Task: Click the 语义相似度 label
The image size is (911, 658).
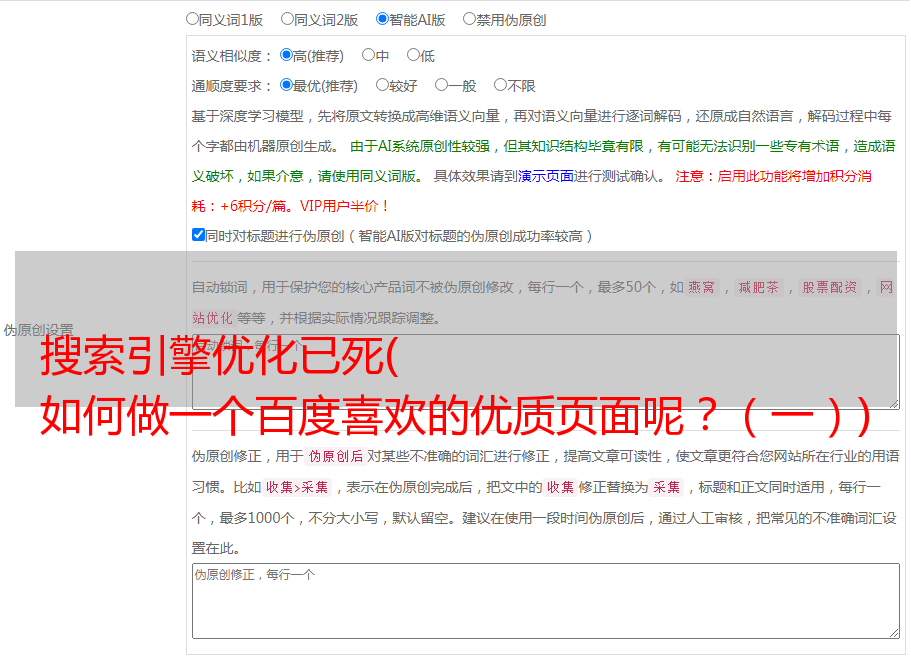Action: pos(232,56)
